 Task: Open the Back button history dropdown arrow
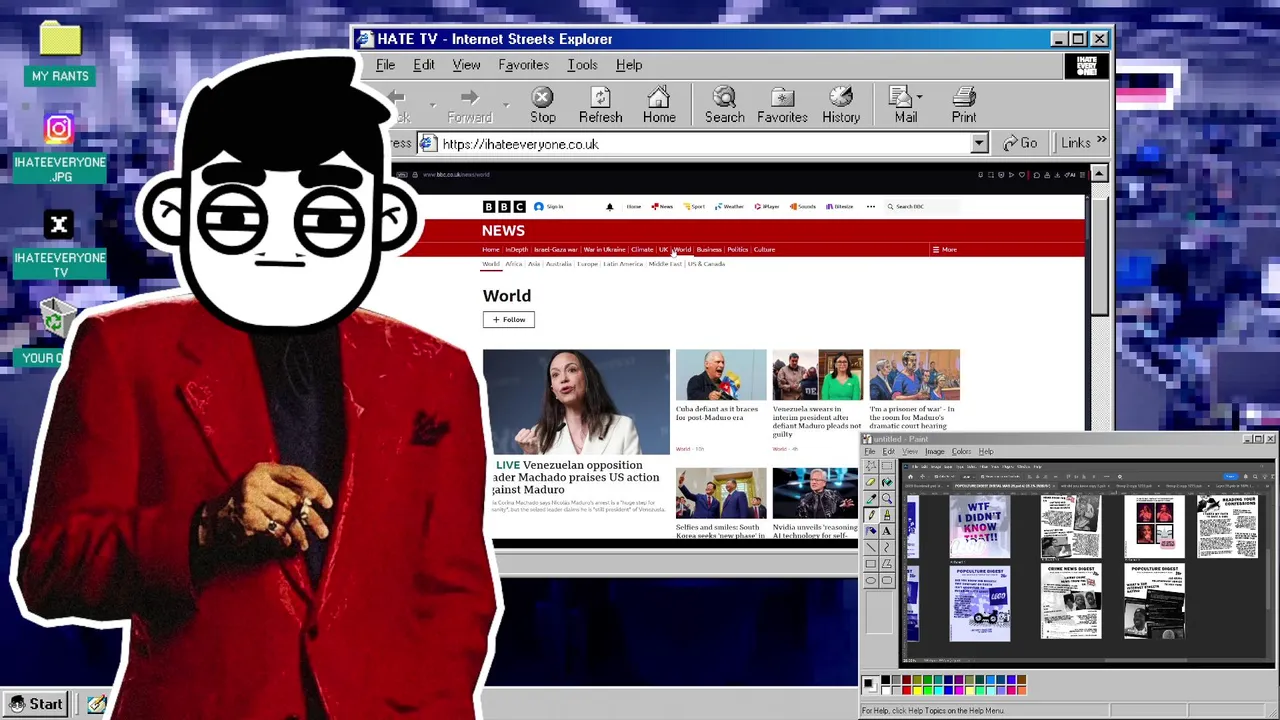click(x=432, y=104)
